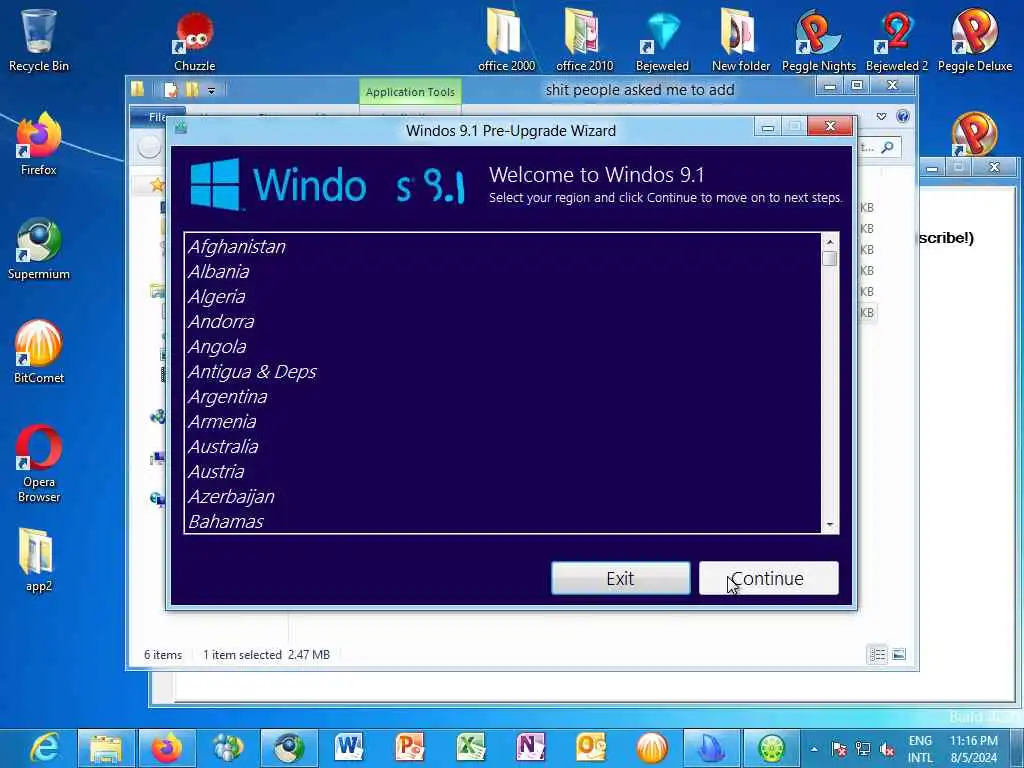Viewport: 1024px width, 768px height.
Task: Click the region list scroll-up arrow
Action: click(829, 242)
